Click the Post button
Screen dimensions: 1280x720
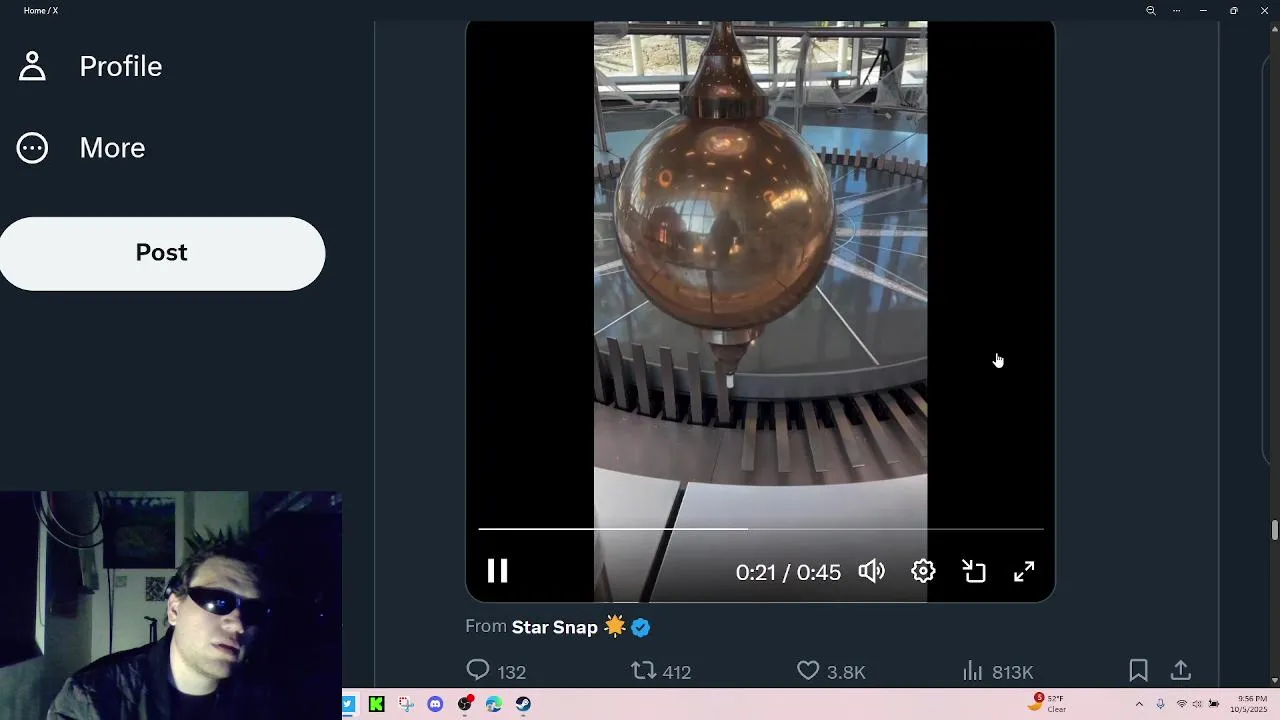click(162, 253)
